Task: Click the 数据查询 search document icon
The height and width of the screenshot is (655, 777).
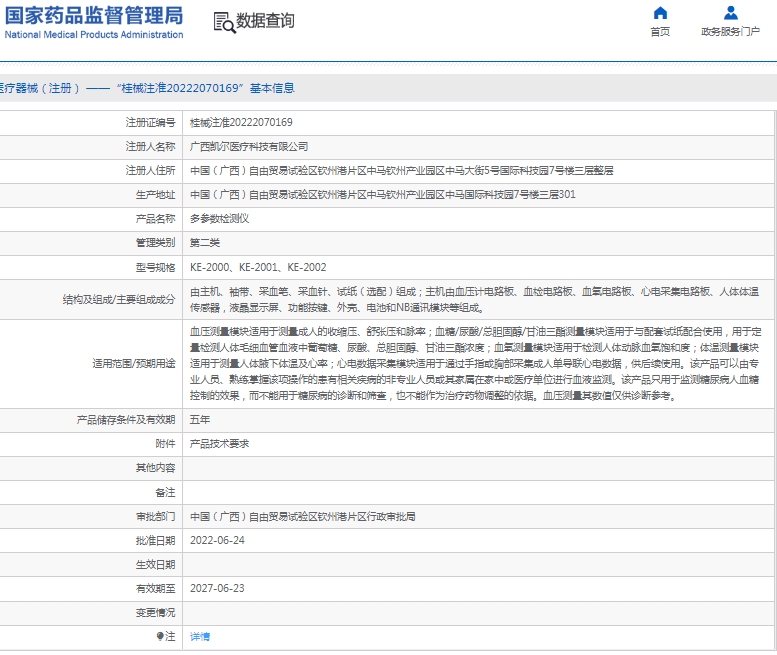Action: point(224,23)
